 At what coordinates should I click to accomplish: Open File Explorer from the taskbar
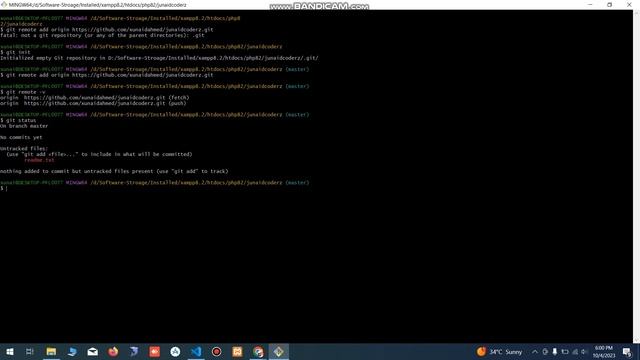coord(51,351)
